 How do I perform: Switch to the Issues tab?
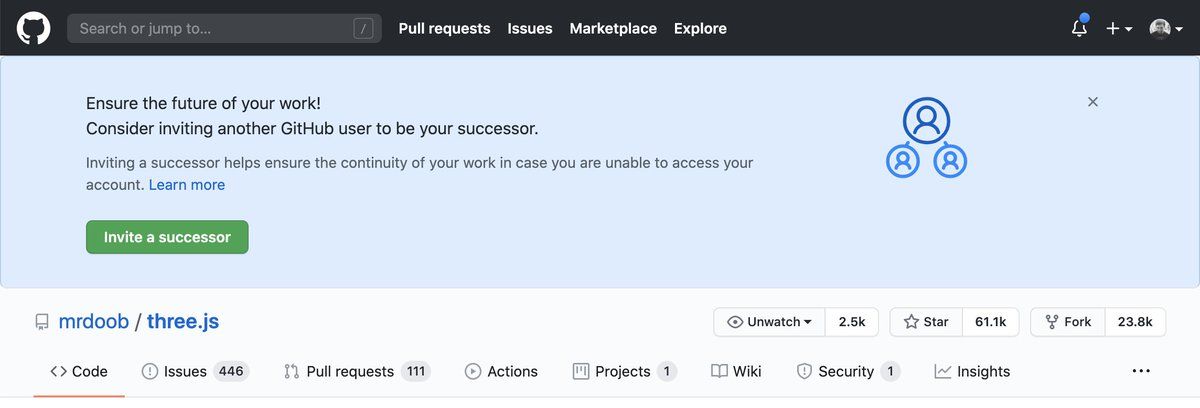pos(195,371)
